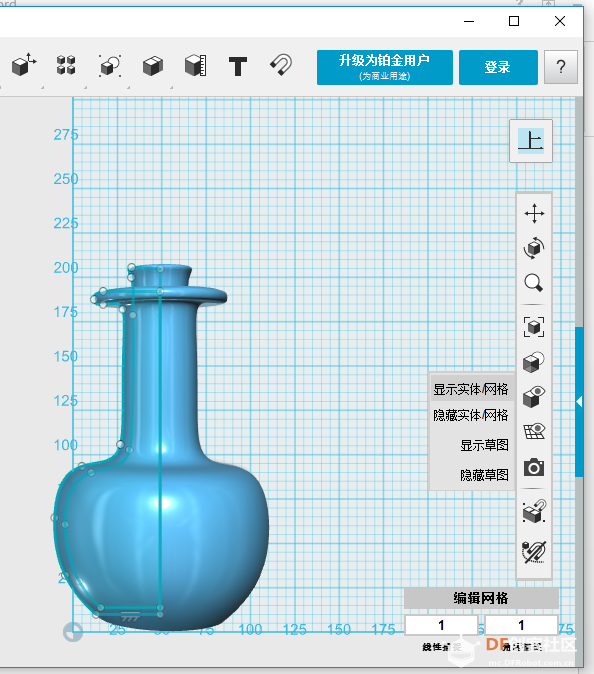Viewport: 594px width, 674px height.
Task: Toggle the material shading cube icon
Action: 534,362
